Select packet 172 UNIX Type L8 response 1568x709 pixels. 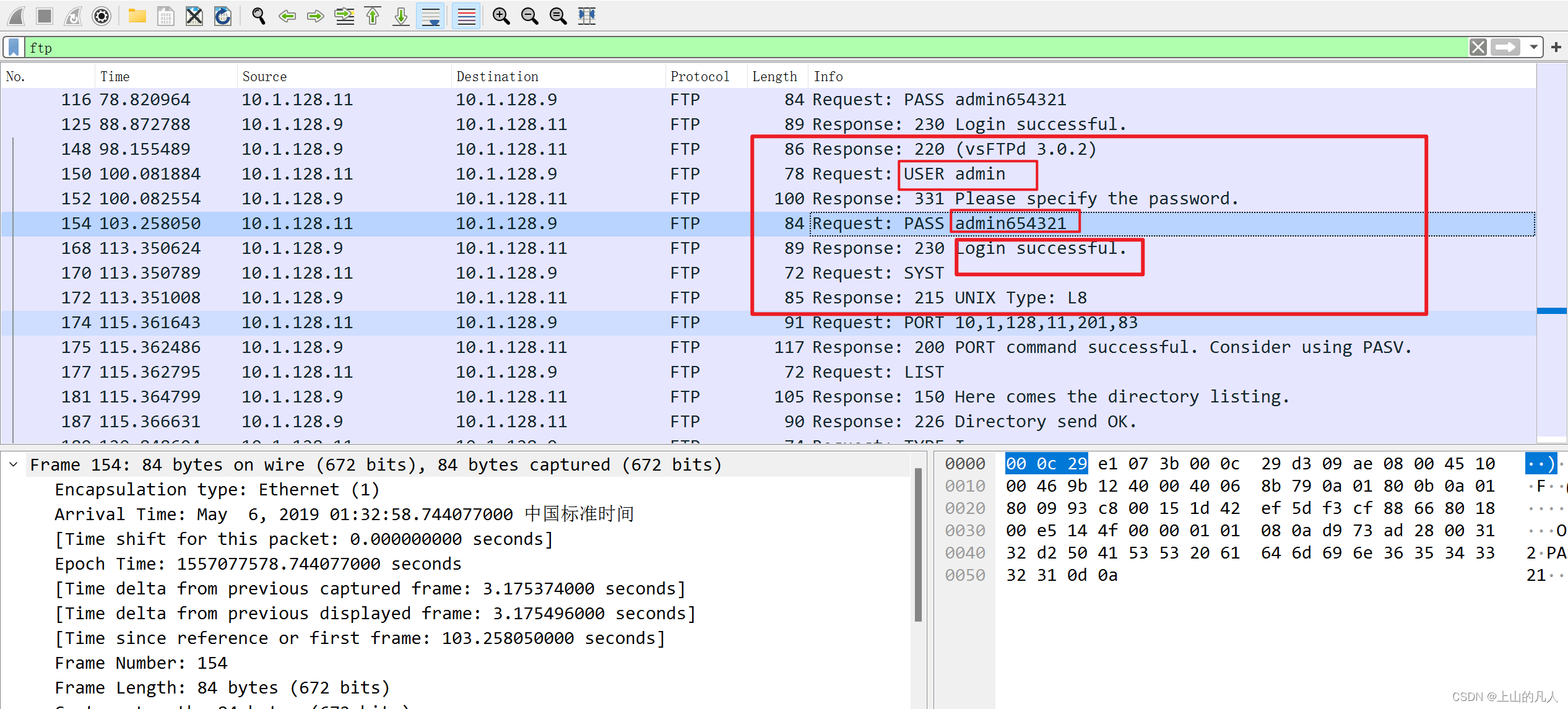point(768,298)
